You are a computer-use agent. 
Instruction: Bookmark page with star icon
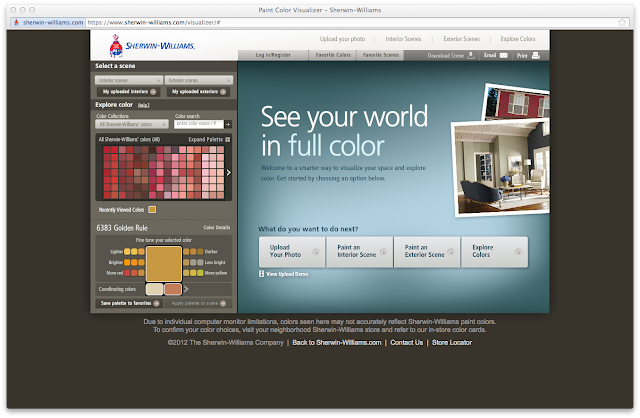[x=622, y=22]
